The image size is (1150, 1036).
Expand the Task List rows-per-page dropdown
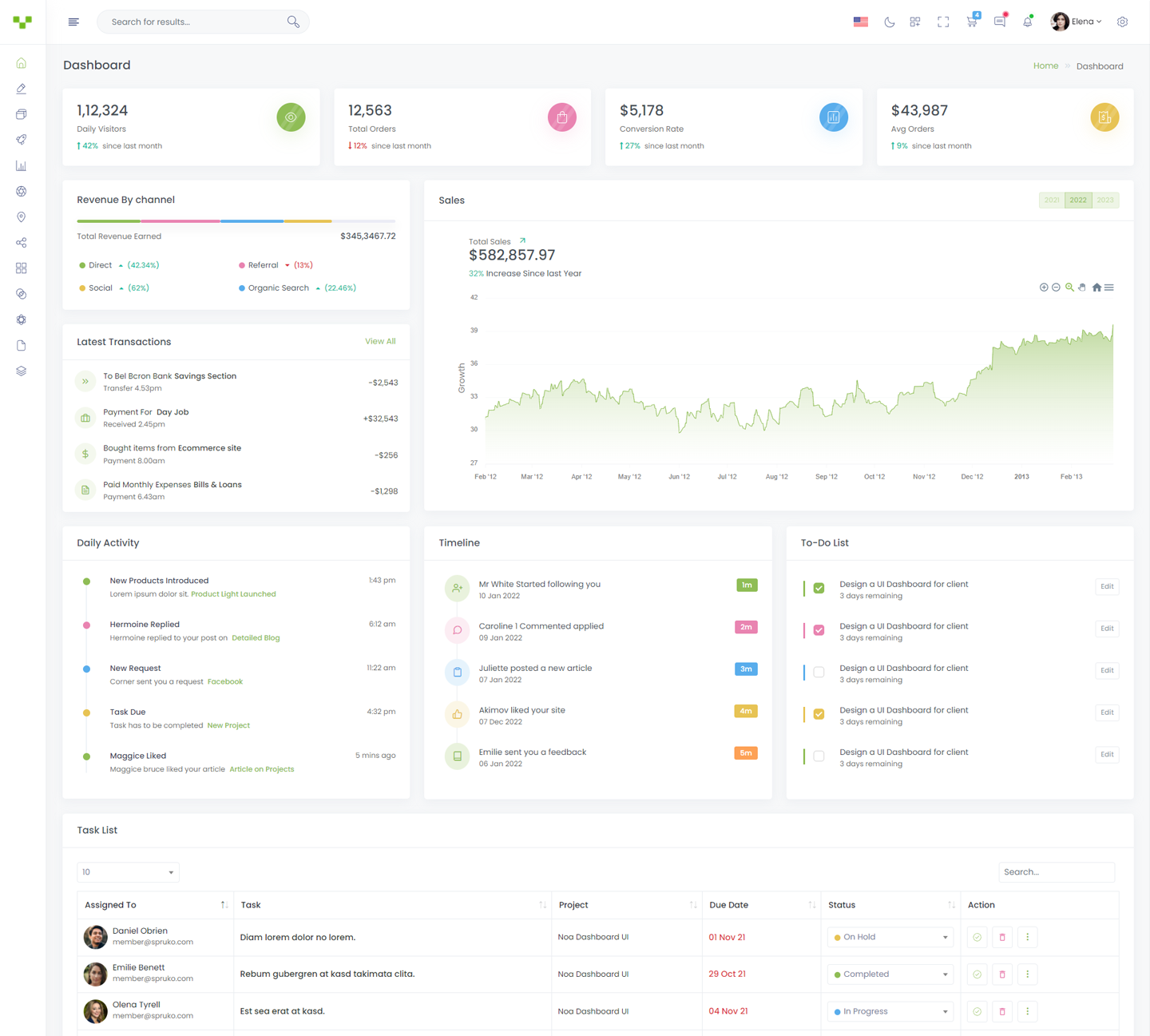(128, 872)
